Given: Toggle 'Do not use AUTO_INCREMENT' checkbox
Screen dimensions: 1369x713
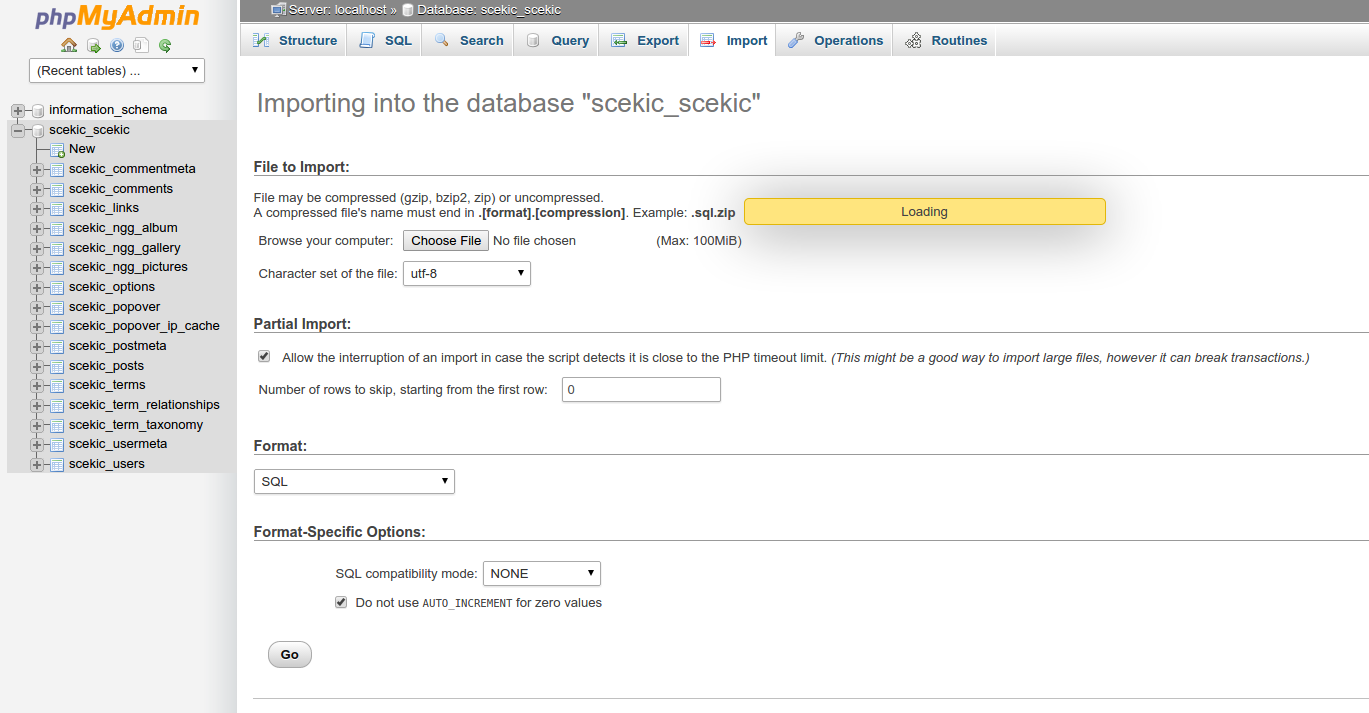Looking at the screenshot, I should pos(341,602).
